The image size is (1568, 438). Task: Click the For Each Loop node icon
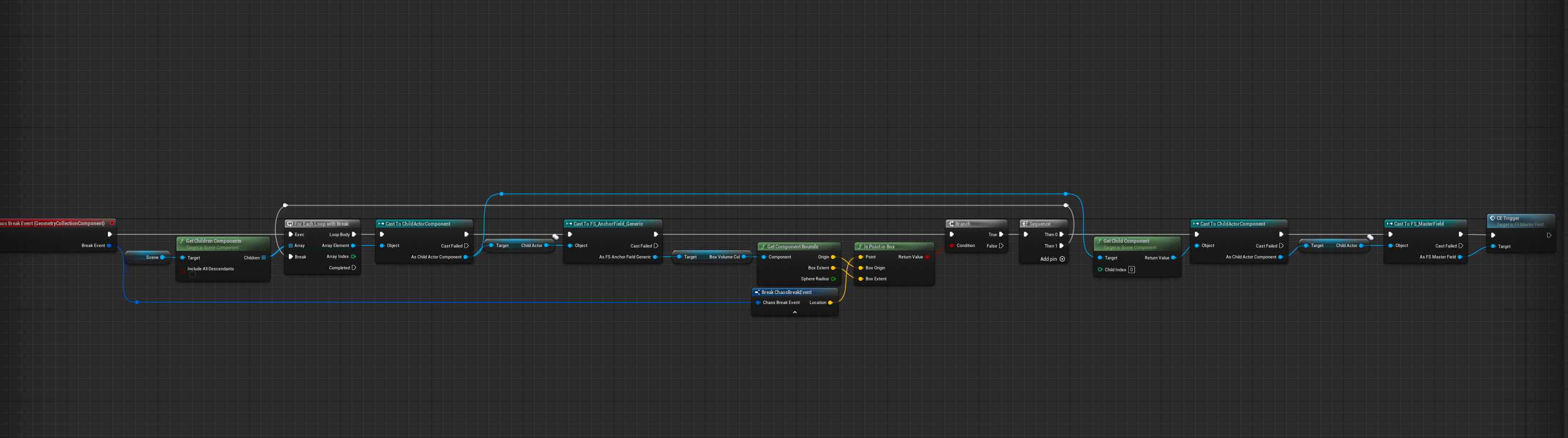(x=290, y=224)
